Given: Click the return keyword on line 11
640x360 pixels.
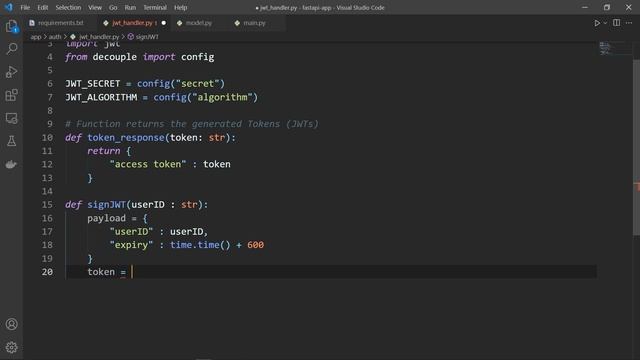Looking at the screenshot, I should click(104, 151).
